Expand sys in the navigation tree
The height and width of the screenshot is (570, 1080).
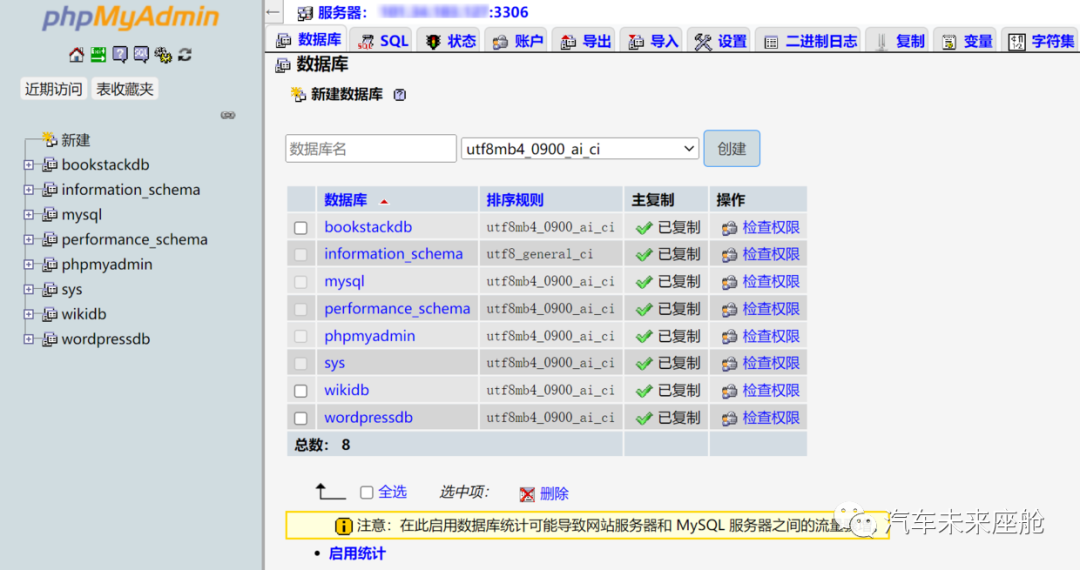pos(28,289)
